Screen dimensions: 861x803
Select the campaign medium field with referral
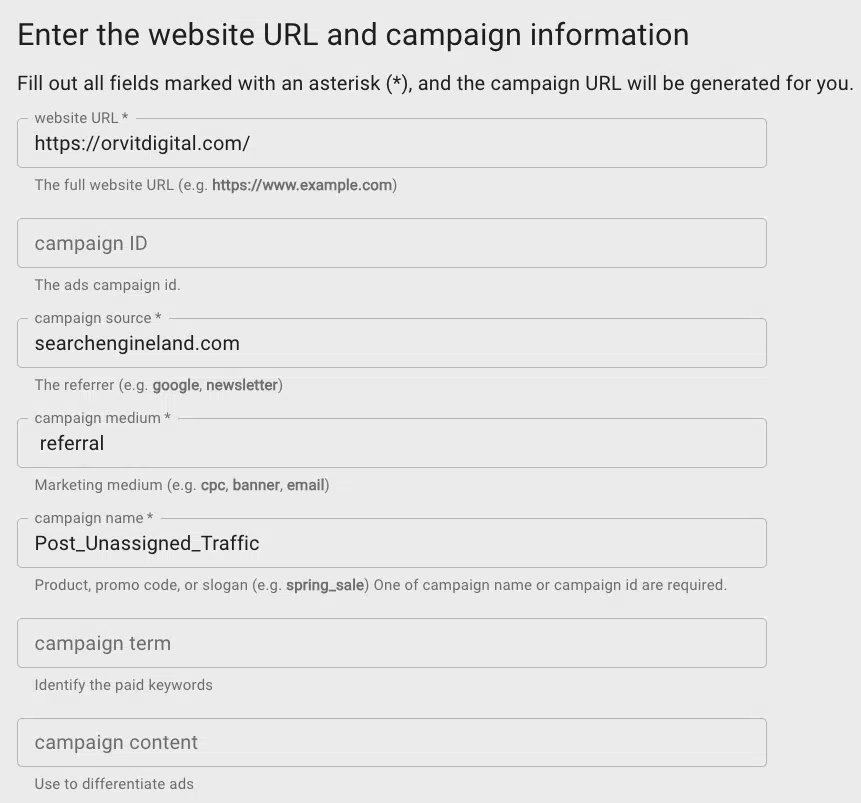(x=391, y=444)
